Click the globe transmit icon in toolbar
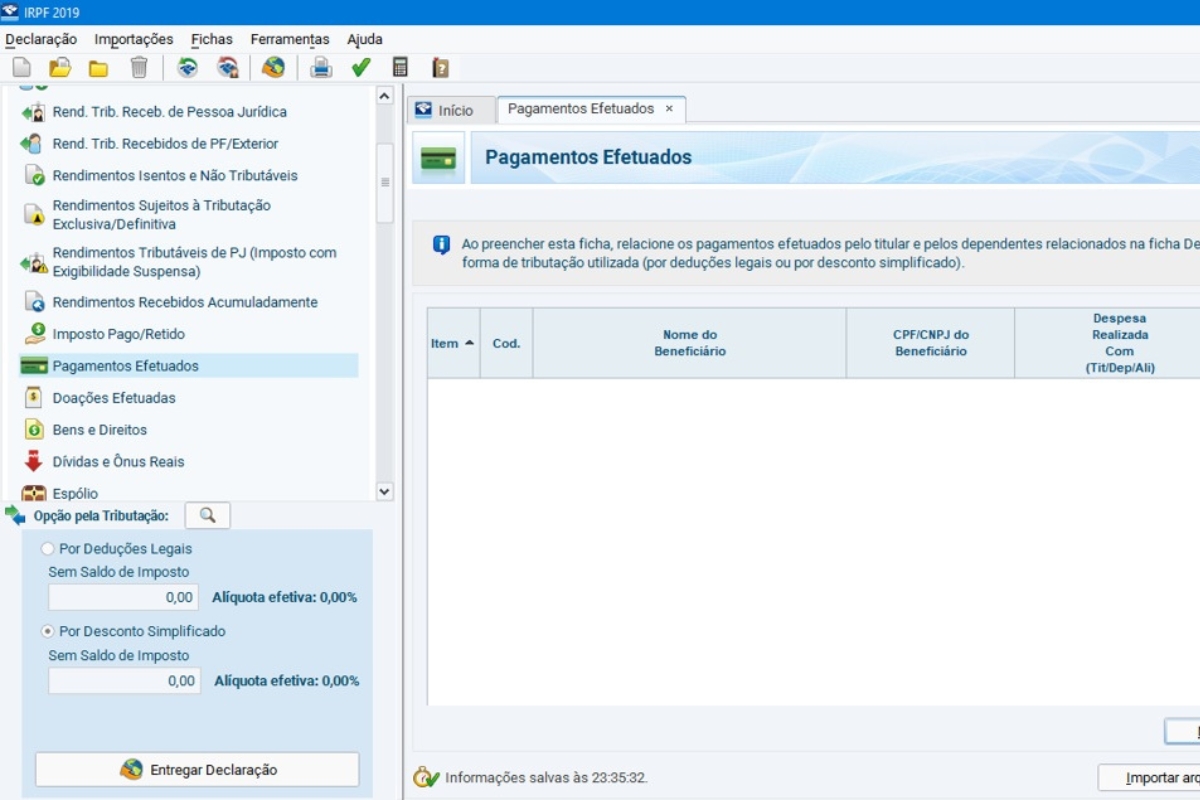Viewport: 1200px width, 800px height. tap(272, 68)
